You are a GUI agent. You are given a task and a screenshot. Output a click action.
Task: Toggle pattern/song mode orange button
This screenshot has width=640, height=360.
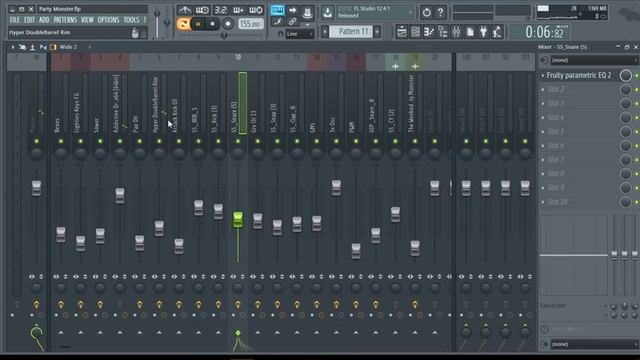184,24
